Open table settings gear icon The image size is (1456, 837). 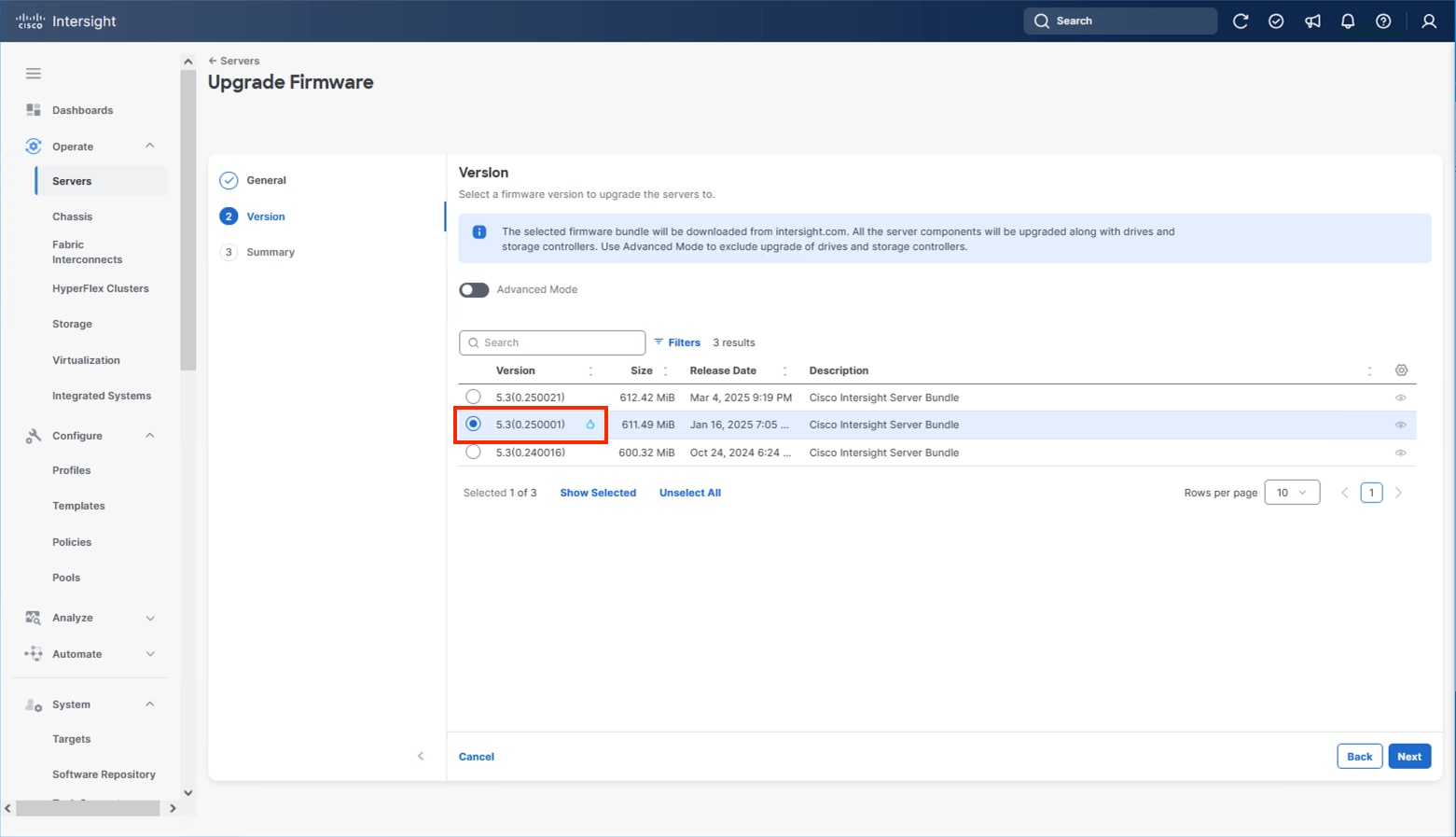tap(1401, 370)
